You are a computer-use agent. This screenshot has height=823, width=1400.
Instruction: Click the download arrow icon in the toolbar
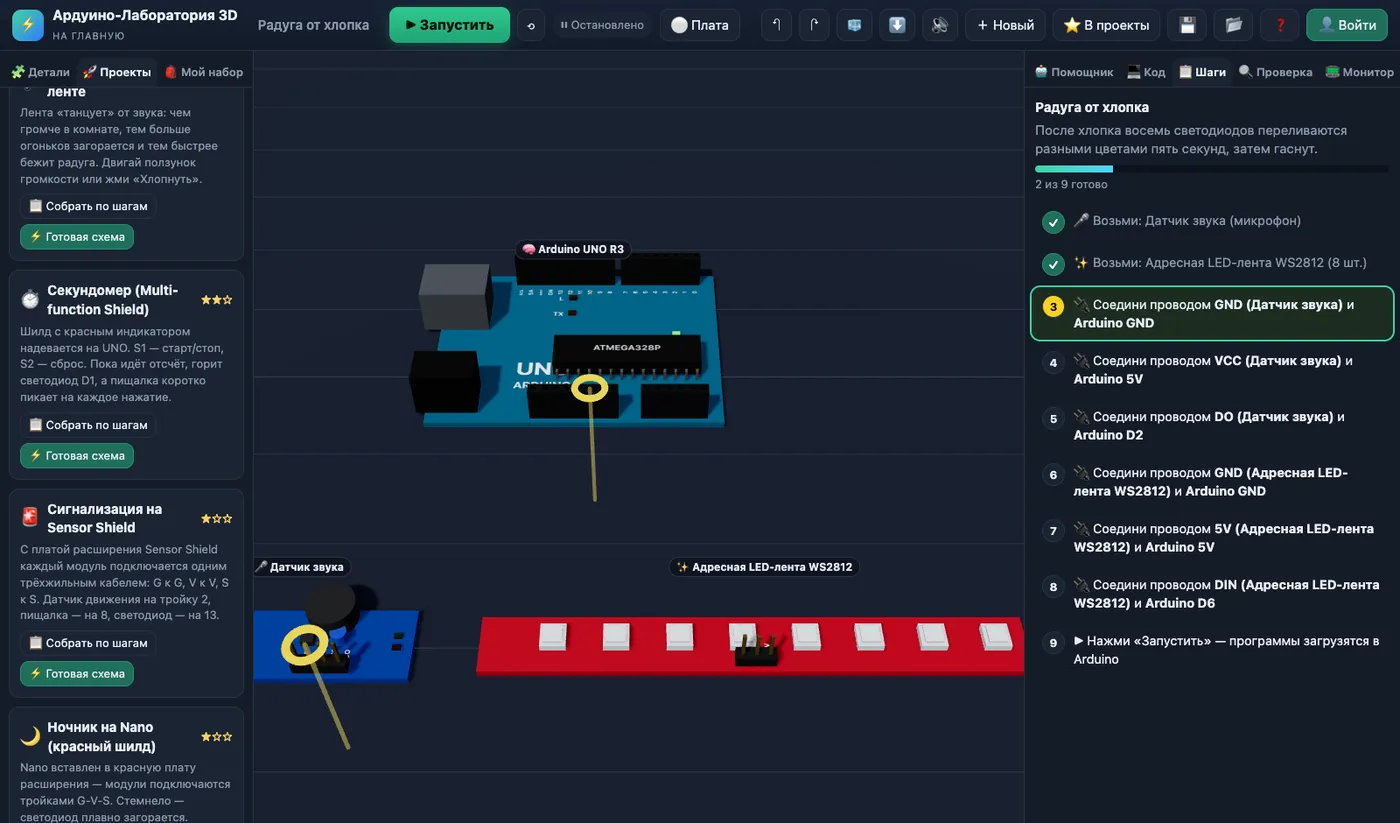[x=898, y=25]
